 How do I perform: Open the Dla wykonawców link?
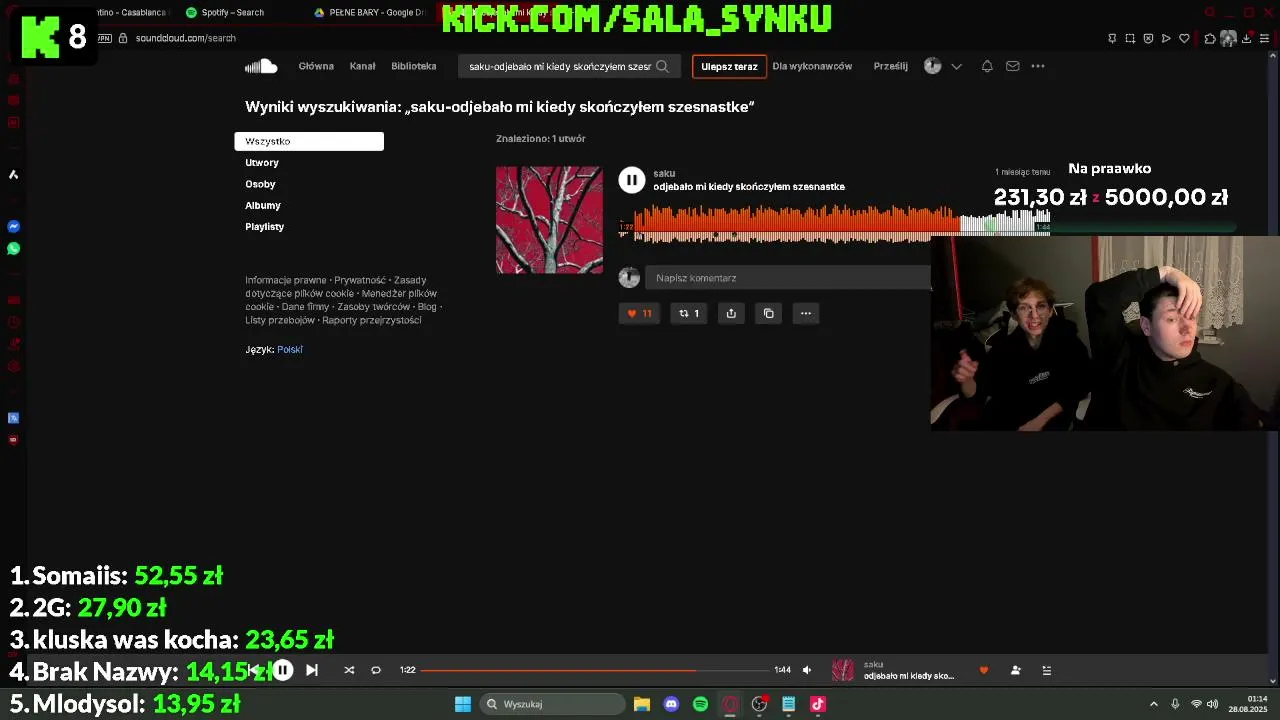pyautogui.click(x=812, y=66)
